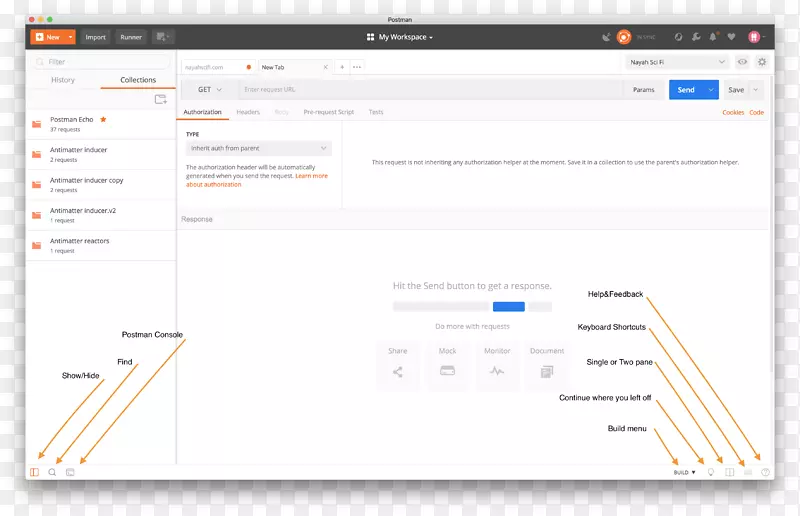Viewport: 800px width, 516px height.
Task: Open Manage Environments gear icon
Action: [x=762, y=62]
